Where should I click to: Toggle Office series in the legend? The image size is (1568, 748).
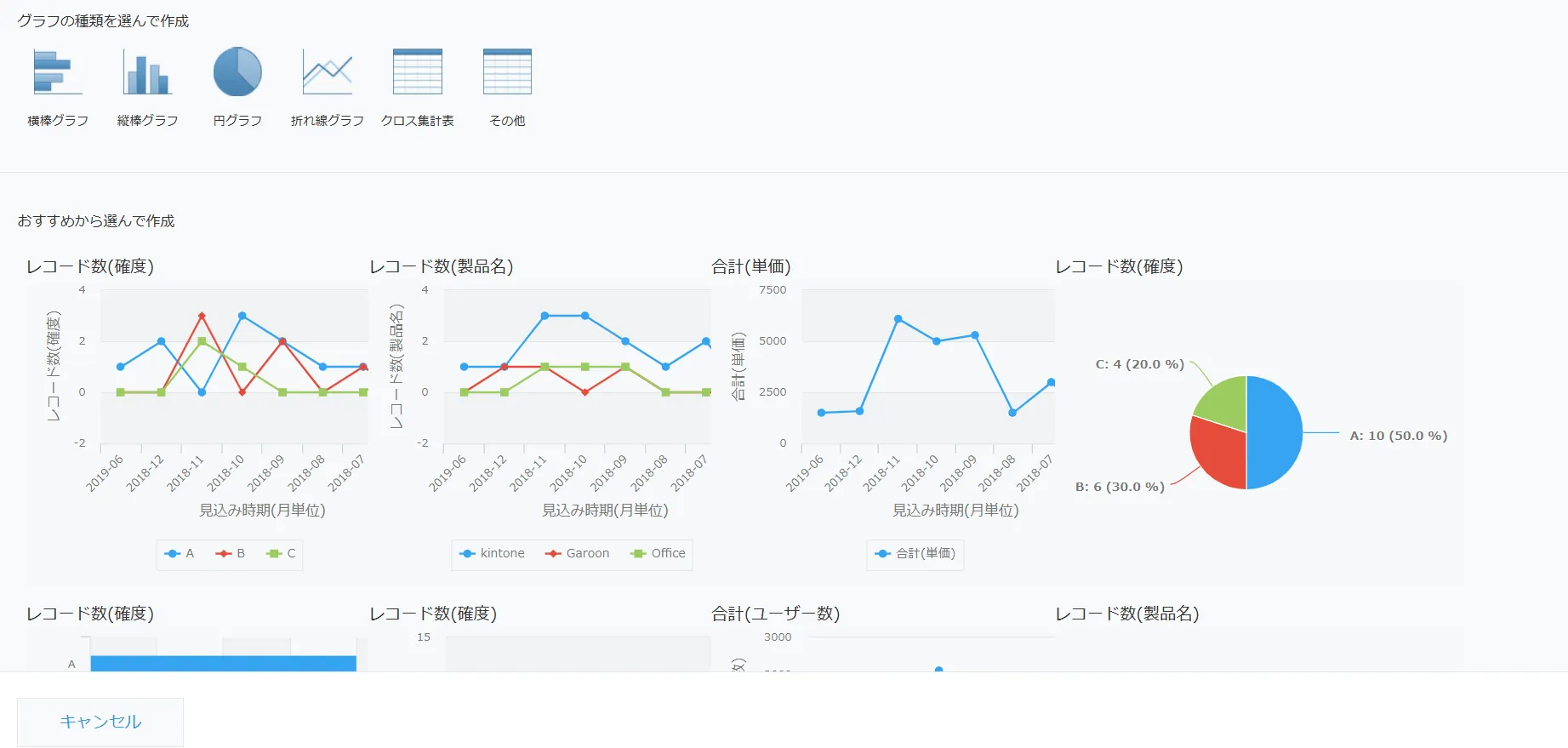[658, 553]
